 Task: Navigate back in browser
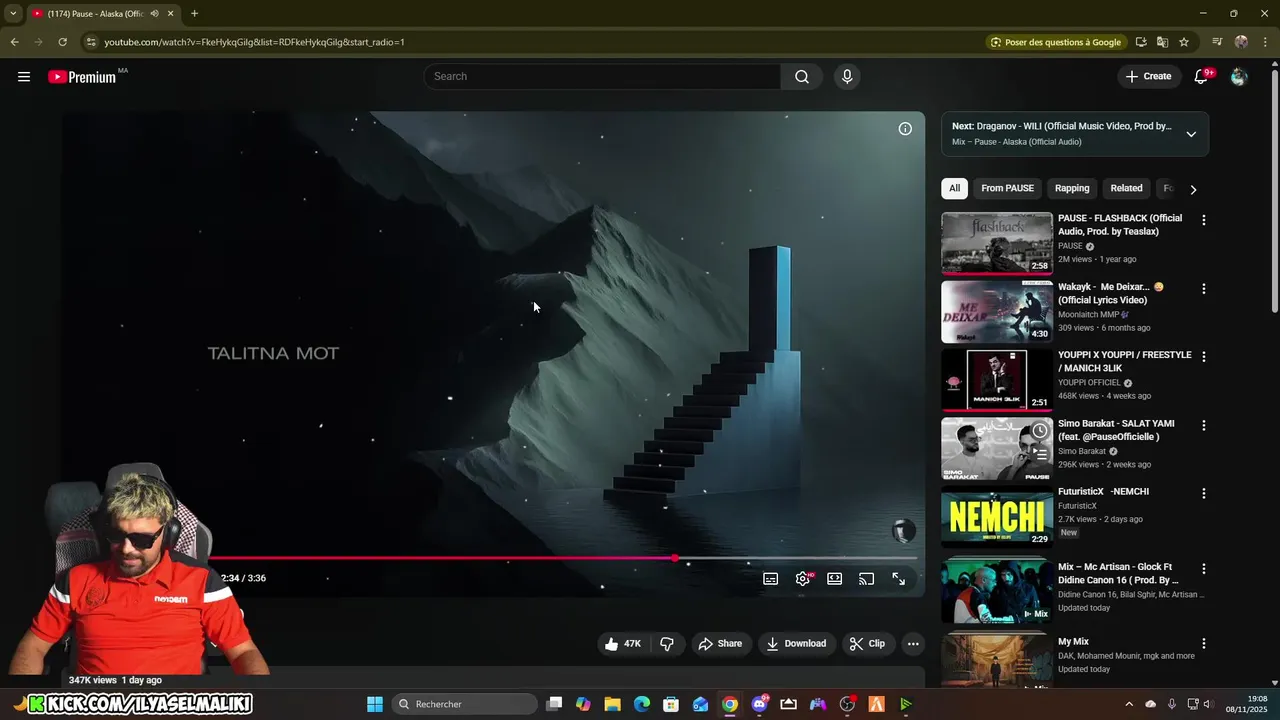14,42
